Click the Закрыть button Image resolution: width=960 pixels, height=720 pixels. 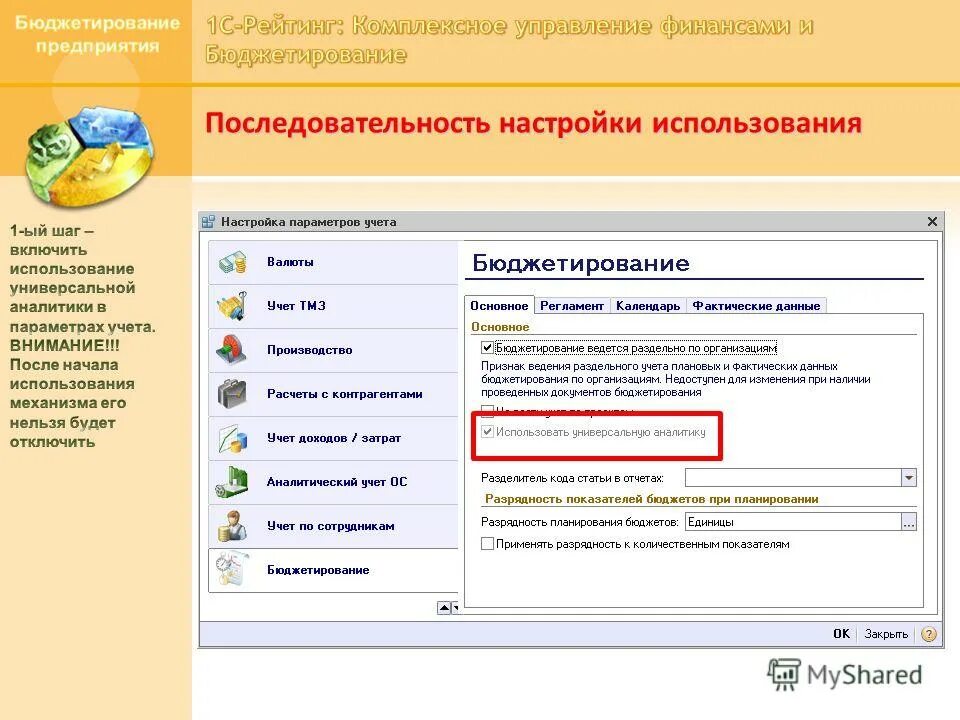(884, 633)
